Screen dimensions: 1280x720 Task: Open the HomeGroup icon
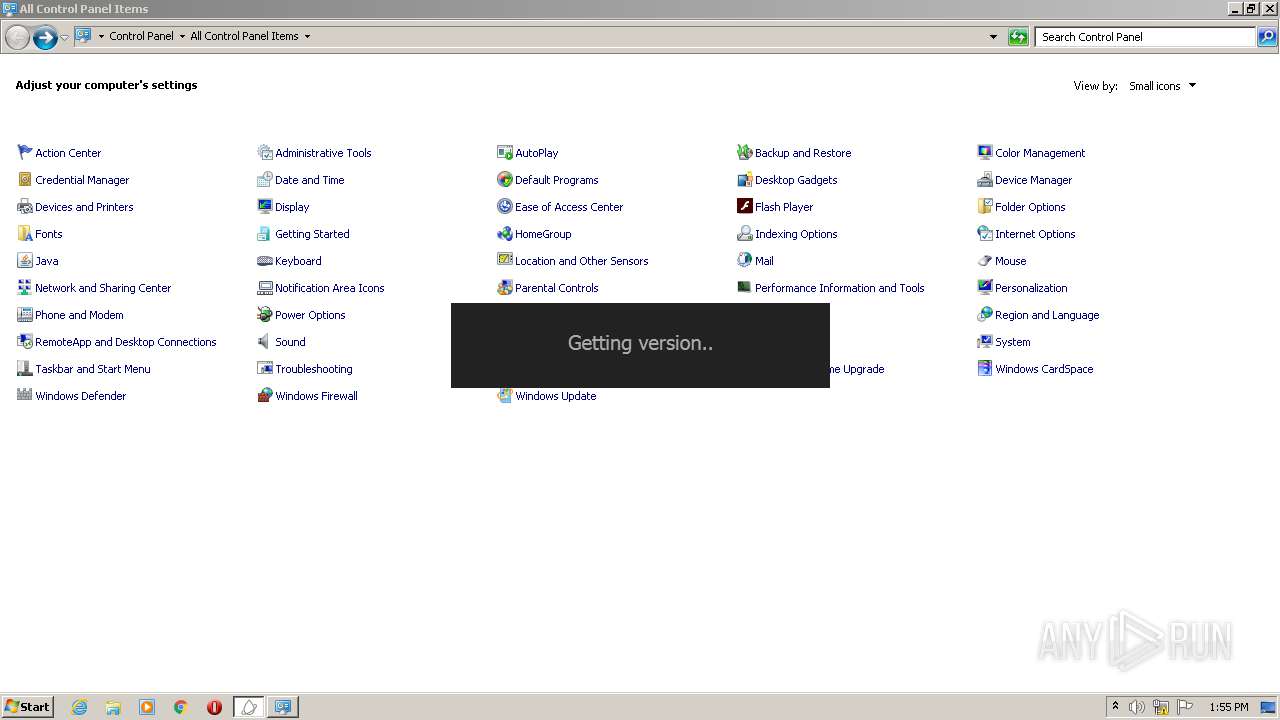coord(505,234)
